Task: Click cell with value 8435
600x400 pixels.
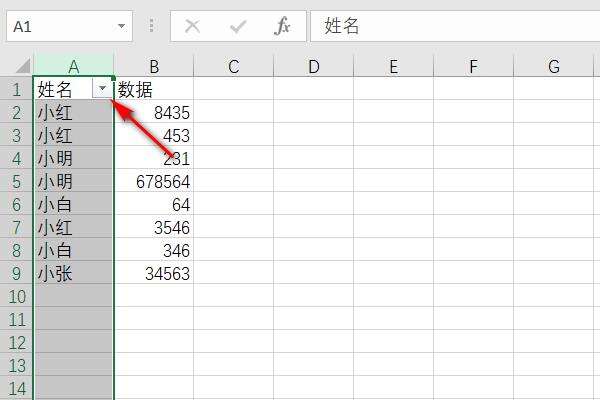Action: tap(154, 112)
